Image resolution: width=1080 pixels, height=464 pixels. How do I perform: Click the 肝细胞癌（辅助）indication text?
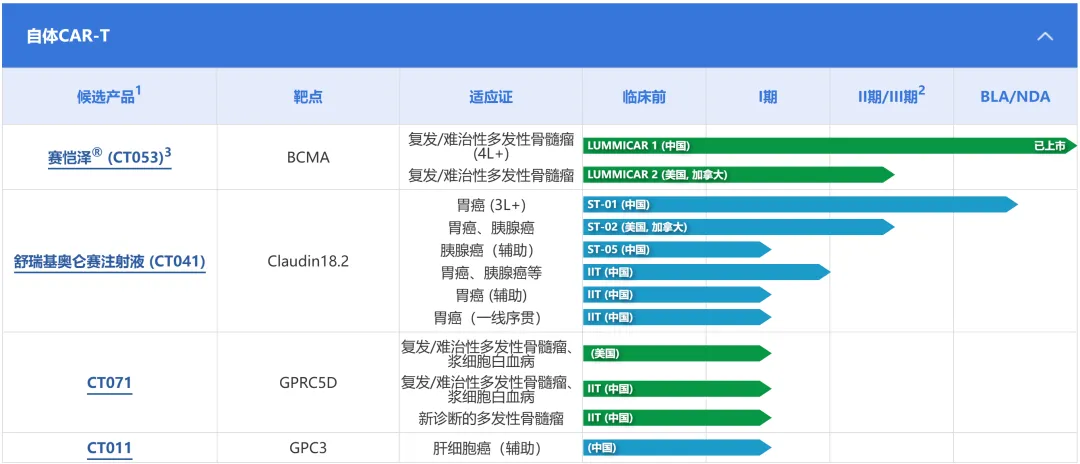490,449
